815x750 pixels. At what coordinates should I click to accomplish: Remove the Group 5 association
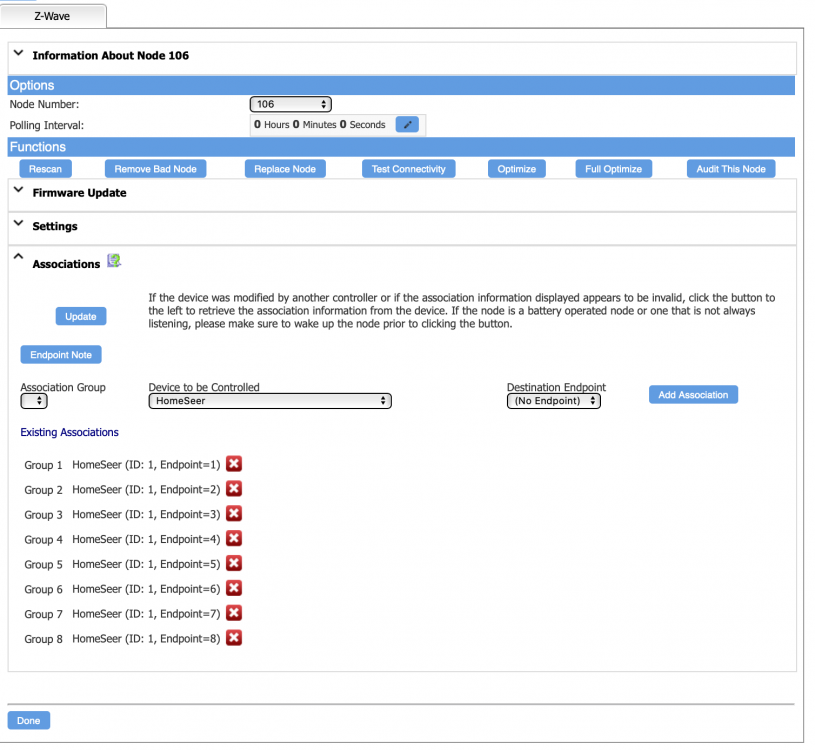tap(234, 564)
